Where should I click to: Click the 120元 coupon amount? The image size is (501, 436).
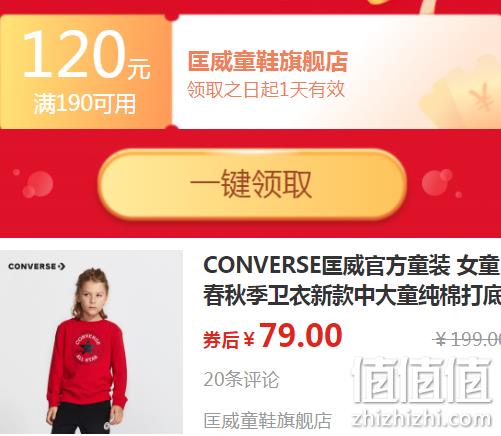(x=87, y=55)
